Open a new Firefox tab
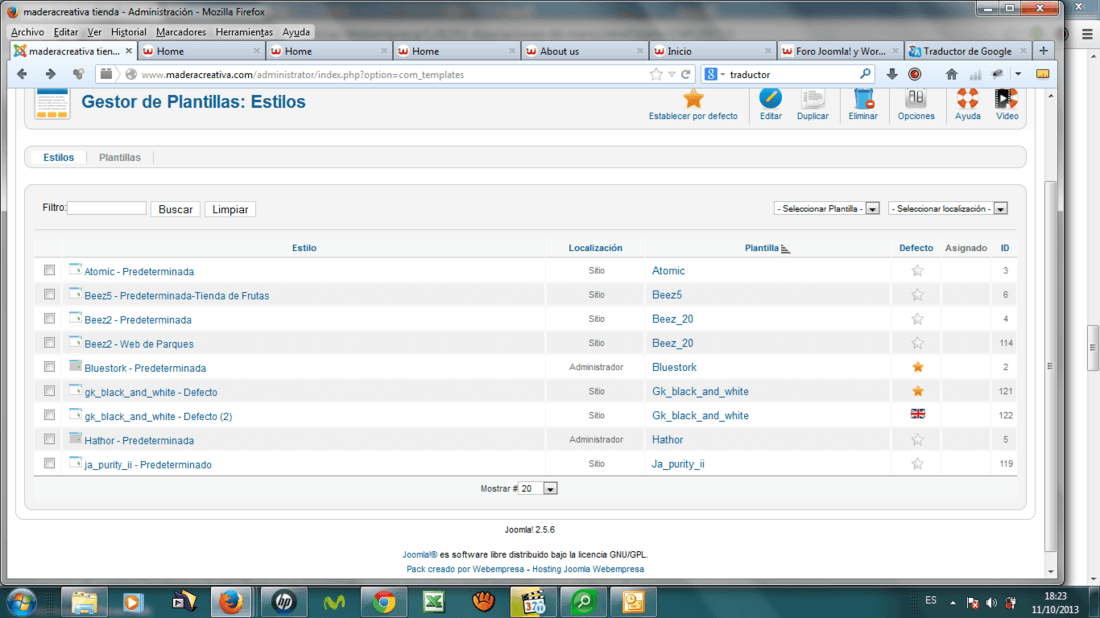The height and width of the screenshot is (618, 1100). pos(1043,51)
